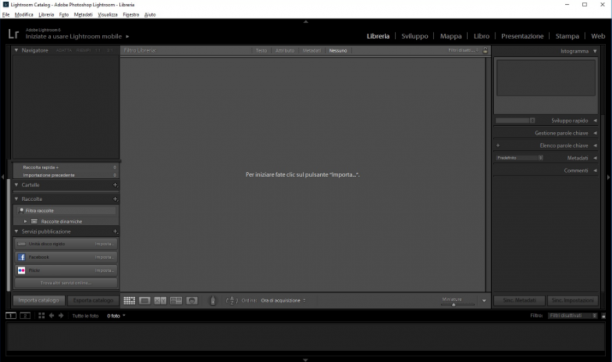This screenshot has height=362, width=612.
Task: Expand Raccolte dinamiche tree arrow
Action: 25,221
